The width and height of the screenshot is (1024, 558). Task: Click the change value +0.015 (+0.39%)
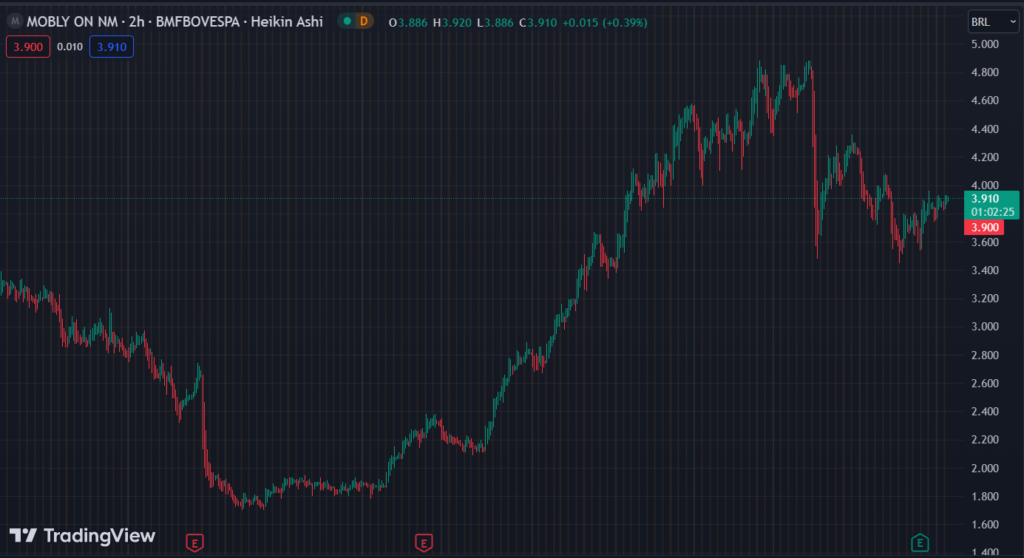[x=605, y=22]
